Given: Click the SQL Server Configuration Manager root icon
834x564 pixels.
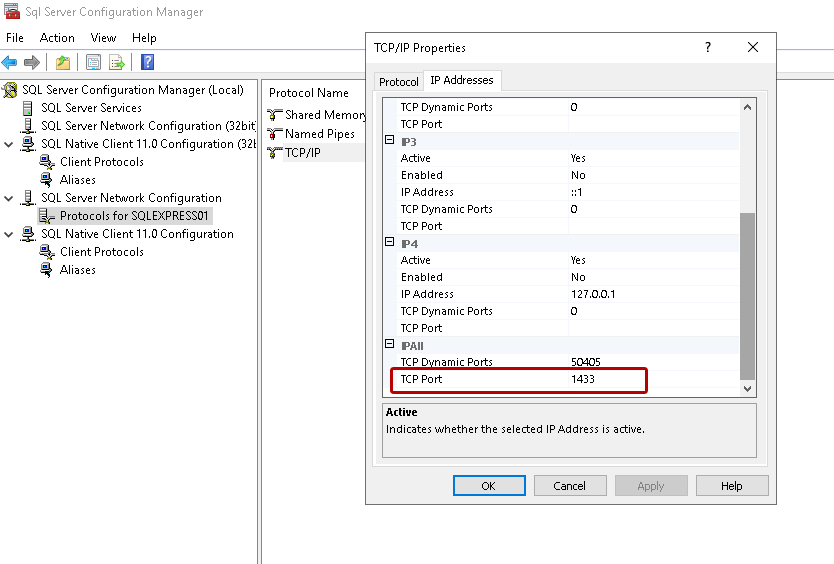Looking at the screenshot, I should 10,90.
